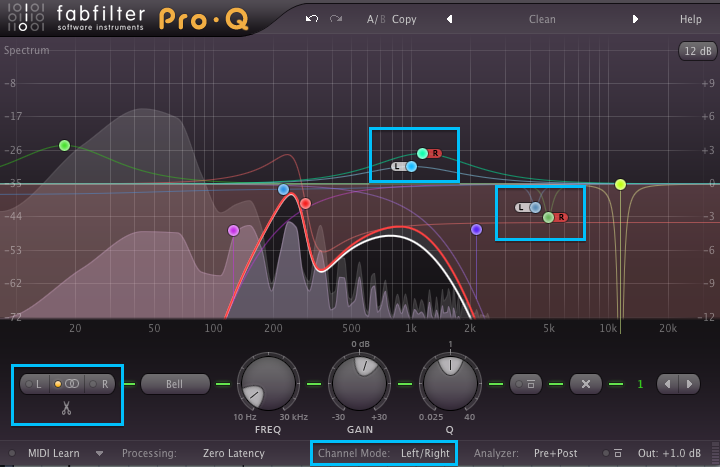
Task: Select the pink band dot near 100 Hz
Action: coord(233,230)
